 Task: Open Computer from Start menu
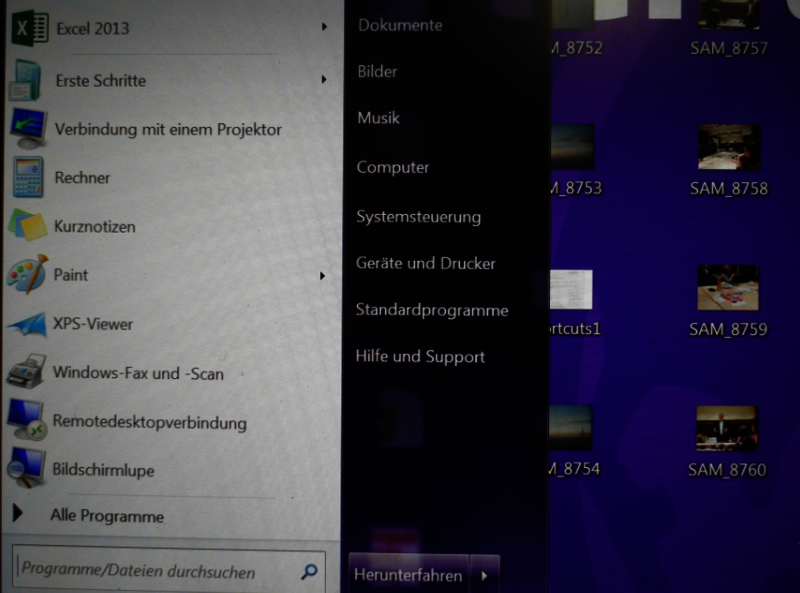pyautogui.click(x=392, y=167)
